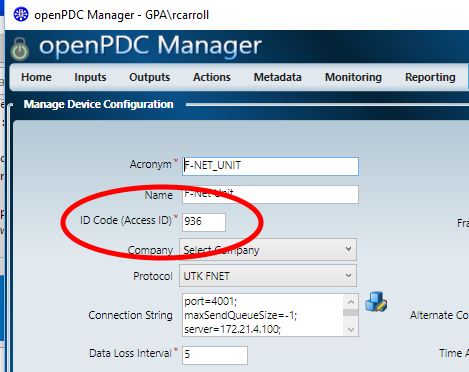Click the Connection String scrollbar thumb
The image size is (469, 372).
[x=351, y=313]
